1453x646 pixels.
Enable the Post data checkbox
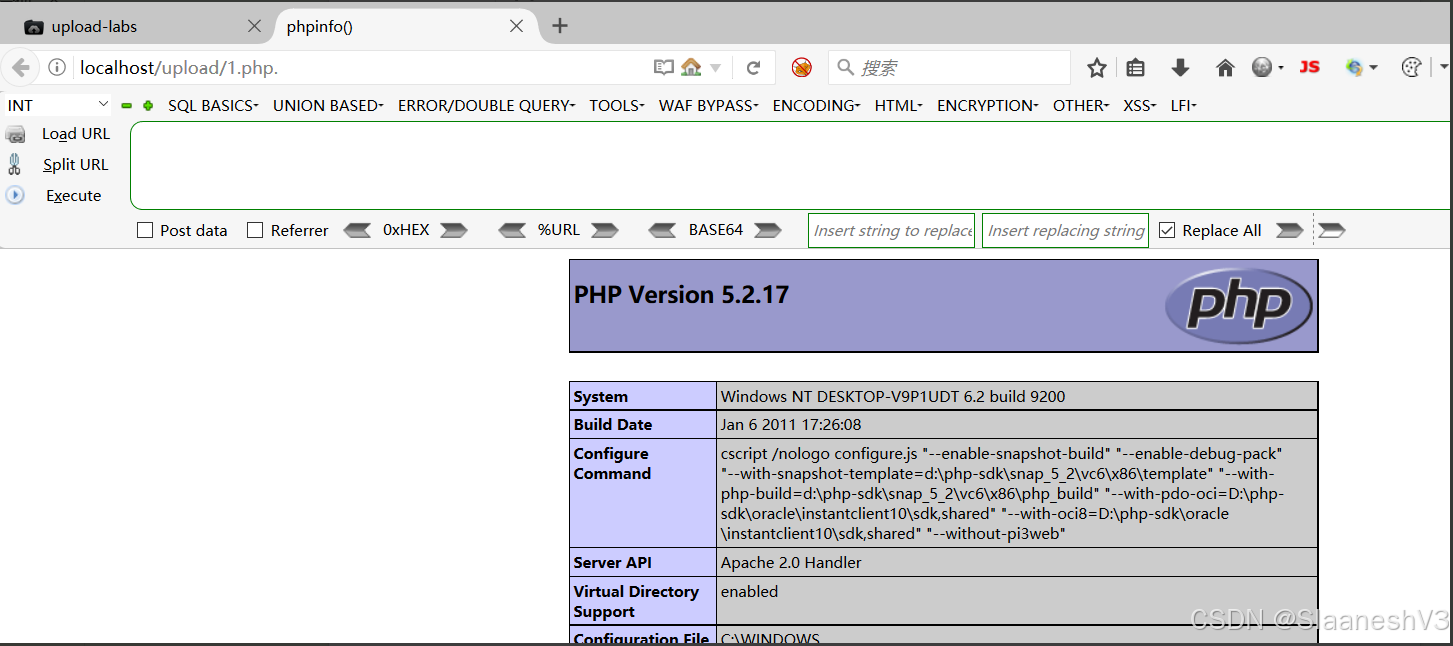coord(145,230)
